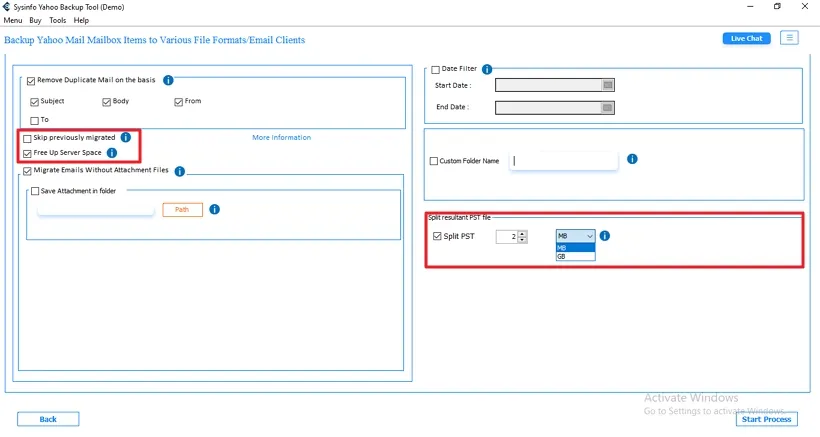
Task: Decrease Split PST size with down arrow
Action: tap(522, 240)
